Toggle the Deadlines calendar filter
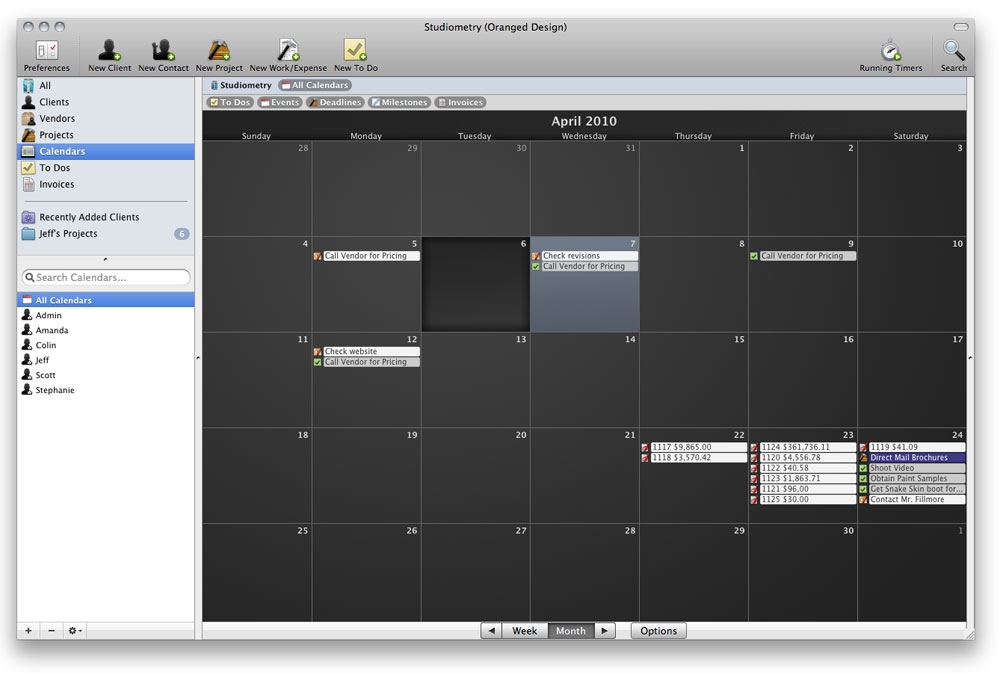1000x674 pixels. (x=335, y=102)
